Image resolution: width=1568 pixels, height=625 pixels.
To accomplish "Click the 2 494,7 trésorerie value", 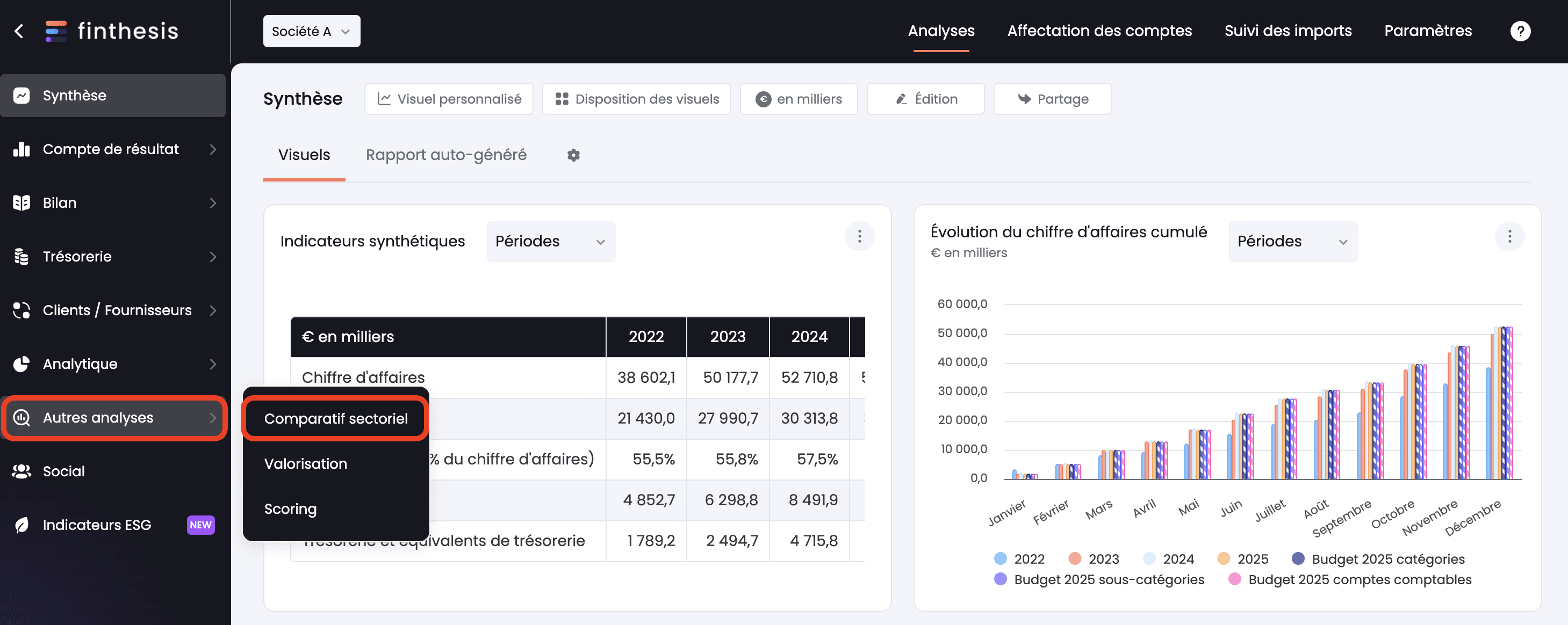I will (x=732, y=541).
